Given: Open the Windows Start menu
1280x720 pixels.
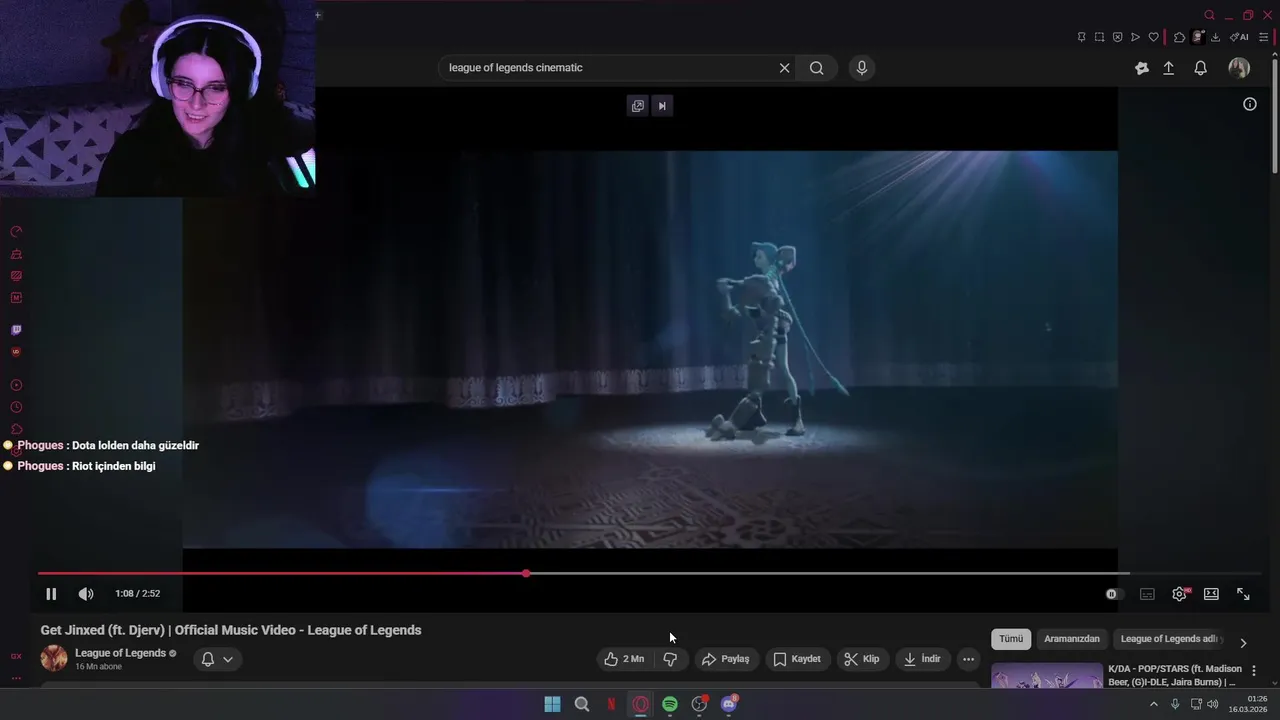Looking at the screenshot, I should point(552,704).
